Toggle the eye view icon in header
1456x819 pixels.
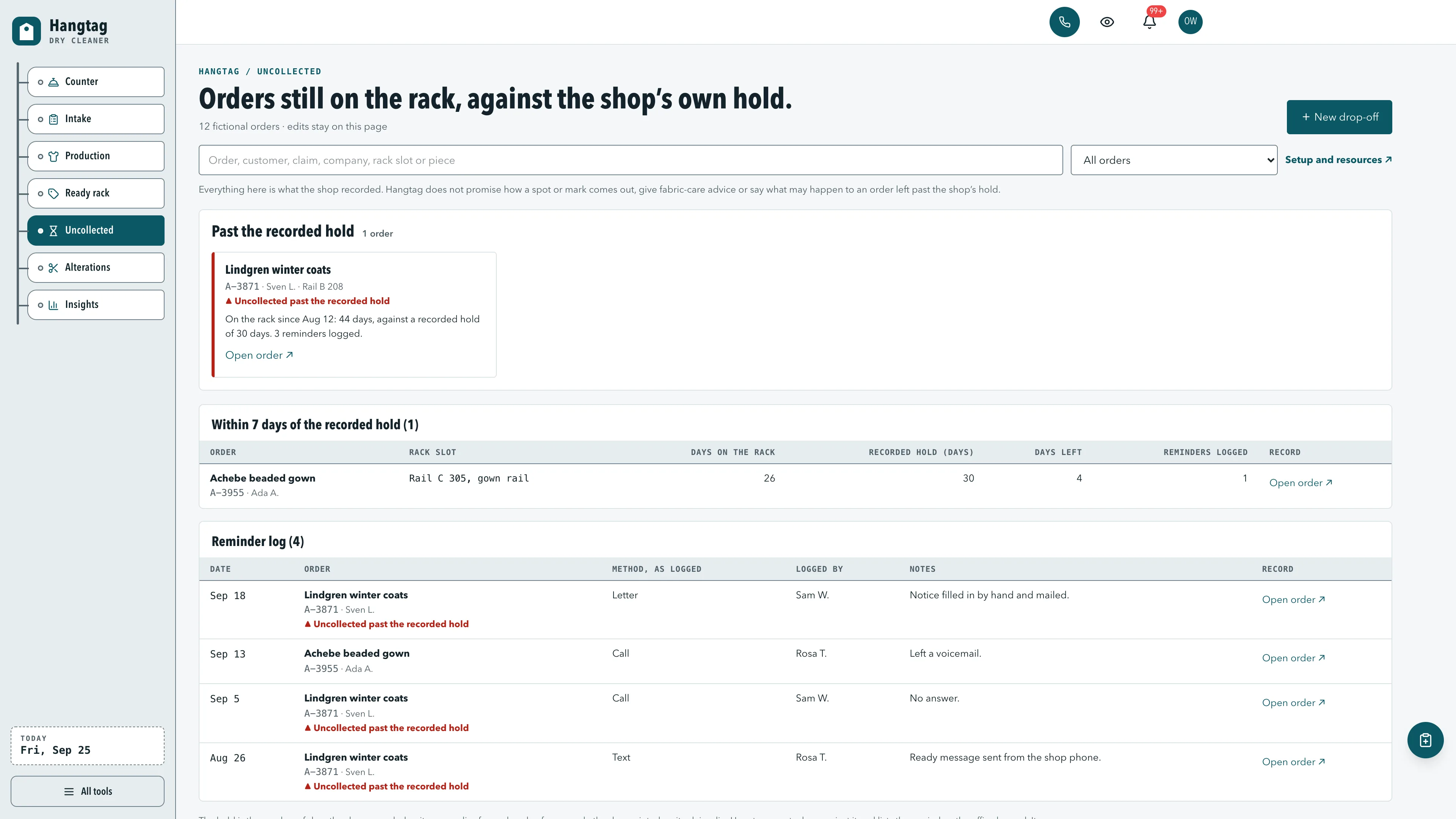(1107, 22)
